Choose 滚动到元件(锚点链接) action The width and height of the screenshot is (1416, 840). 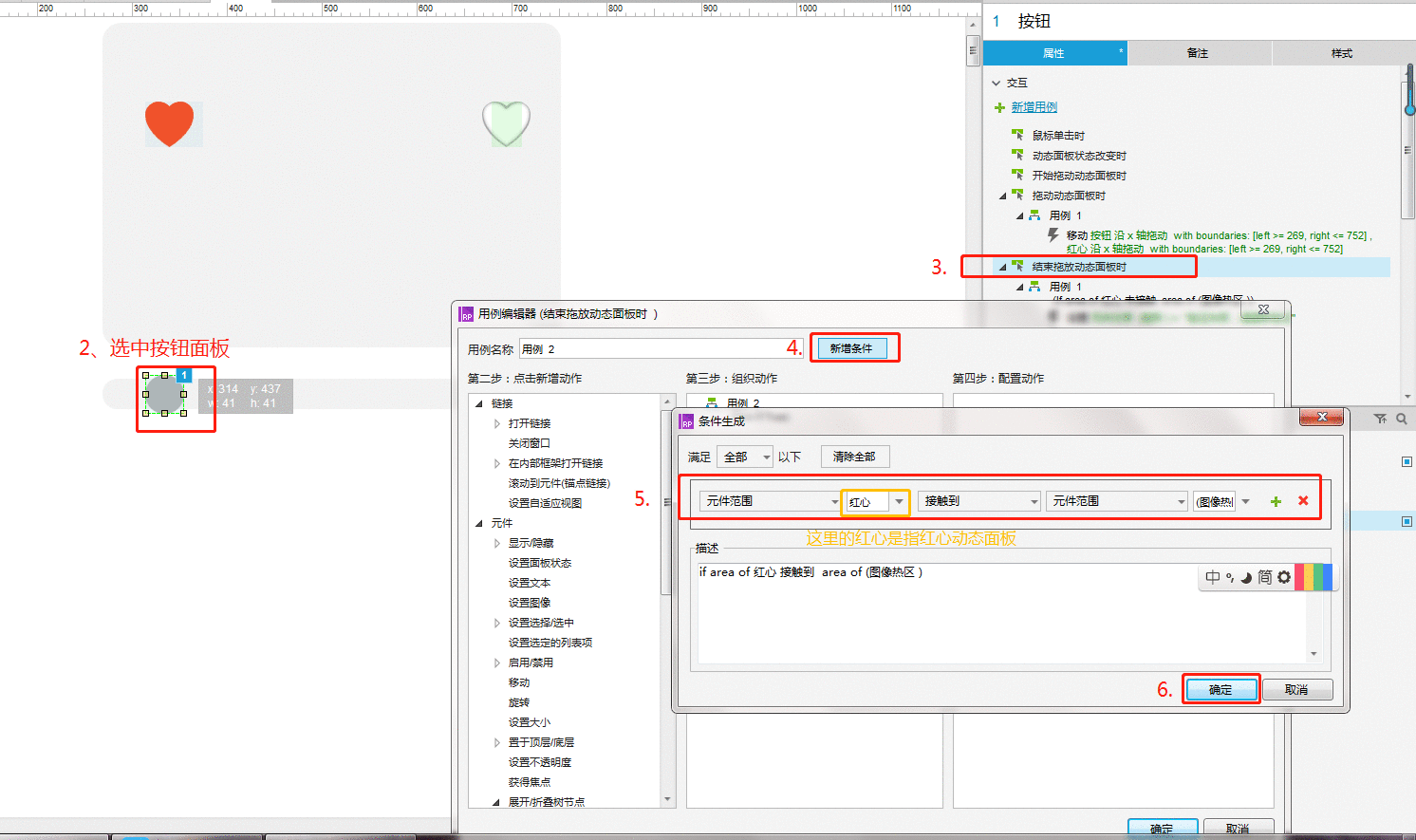[x=559, y=483]
